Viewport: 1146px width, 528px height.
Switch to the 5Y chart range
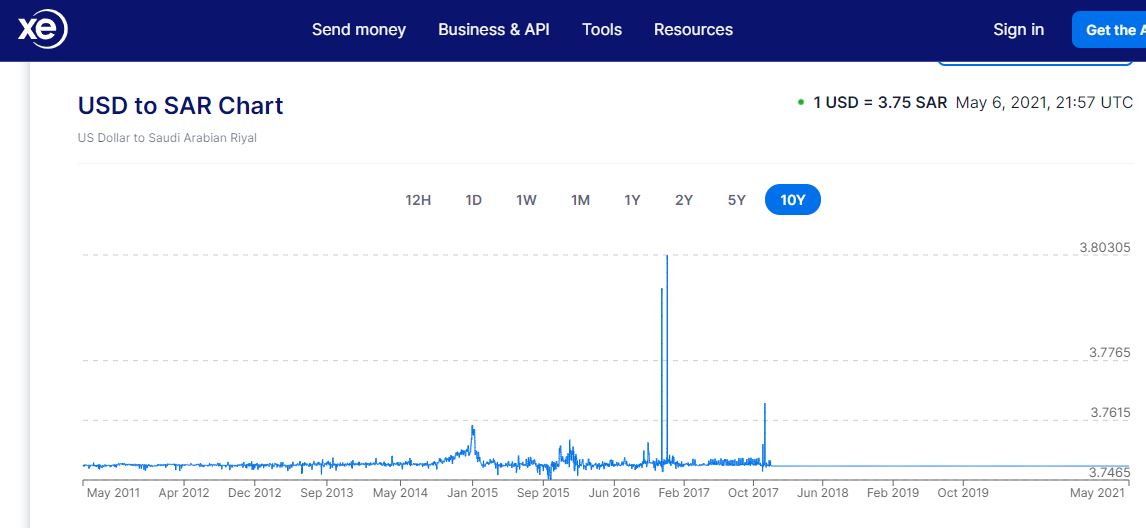[737, 200]
